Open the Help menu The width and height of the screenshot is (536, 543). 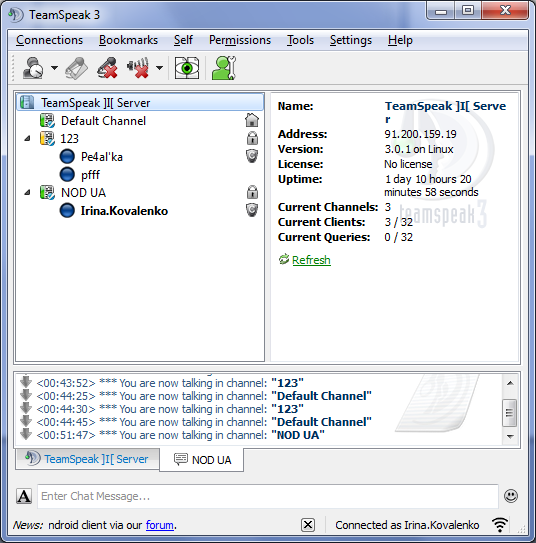(400, 40)
